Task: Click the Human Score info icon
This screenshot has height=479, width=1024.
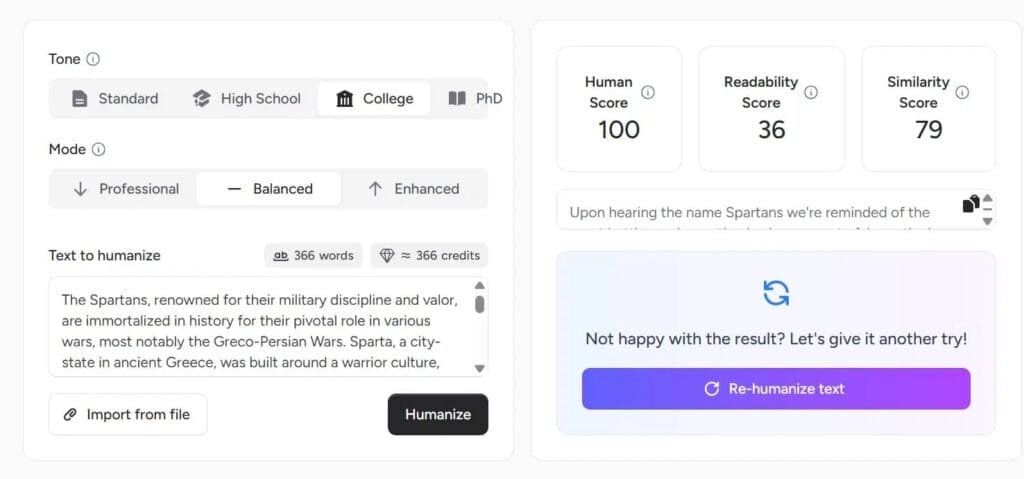Action: 648,92
